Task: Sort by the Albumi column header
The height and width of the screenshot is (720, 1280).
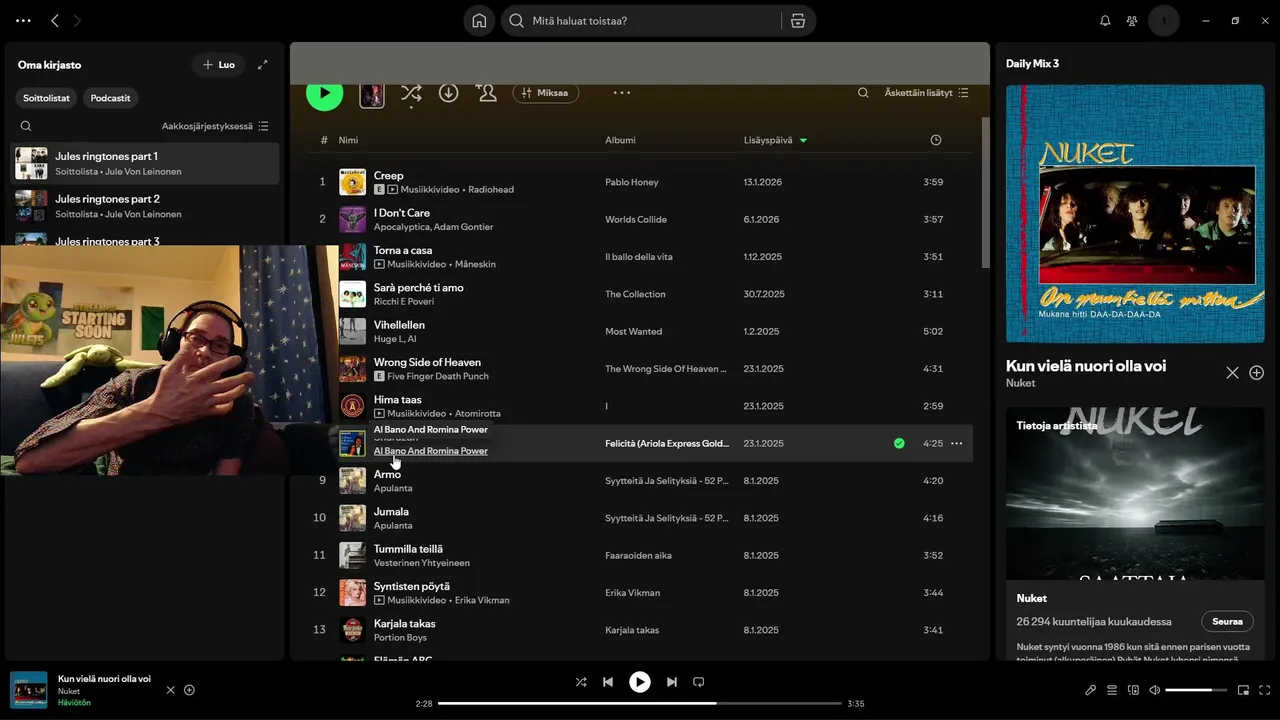Action: pos(620,140)
